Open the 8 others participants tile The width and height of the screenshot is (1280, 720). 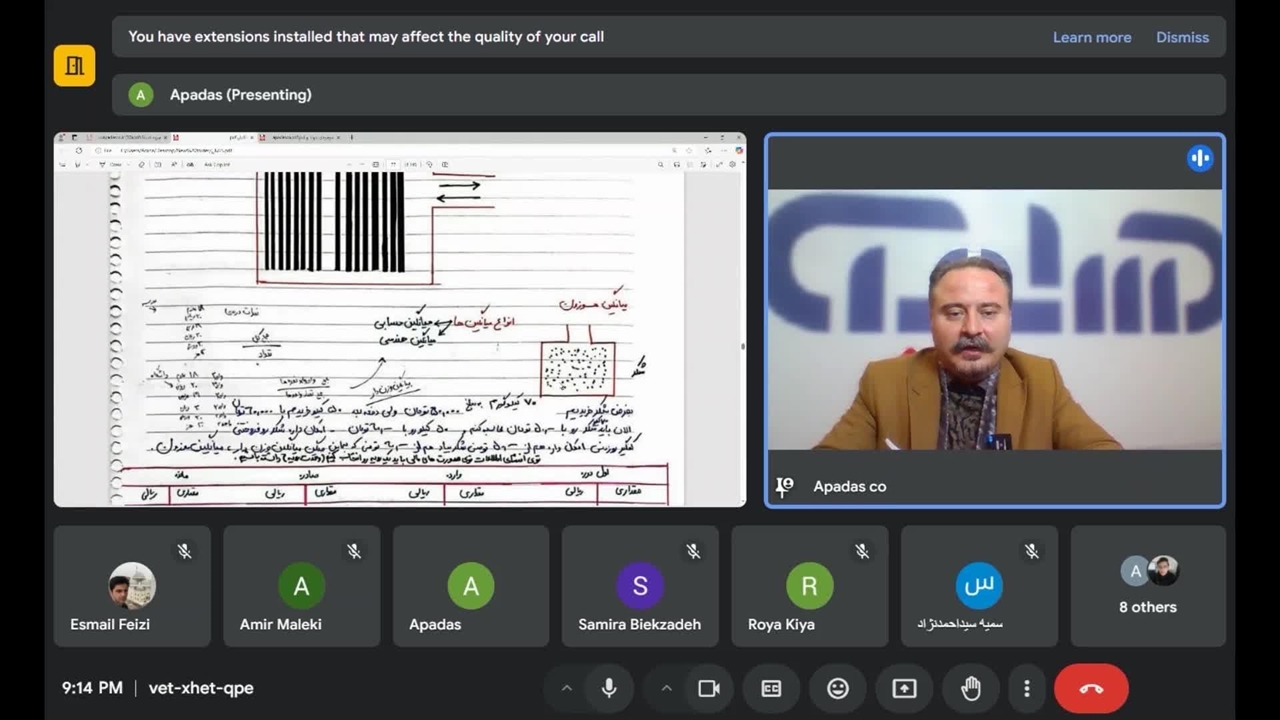click(x=1148, y=586)
